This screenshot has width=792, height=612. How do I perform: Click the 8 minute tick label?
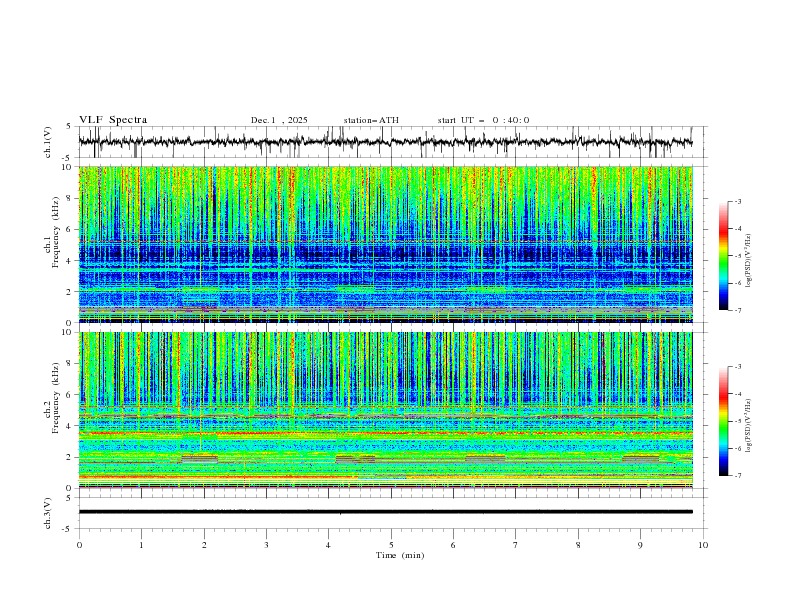coord(578,545)
